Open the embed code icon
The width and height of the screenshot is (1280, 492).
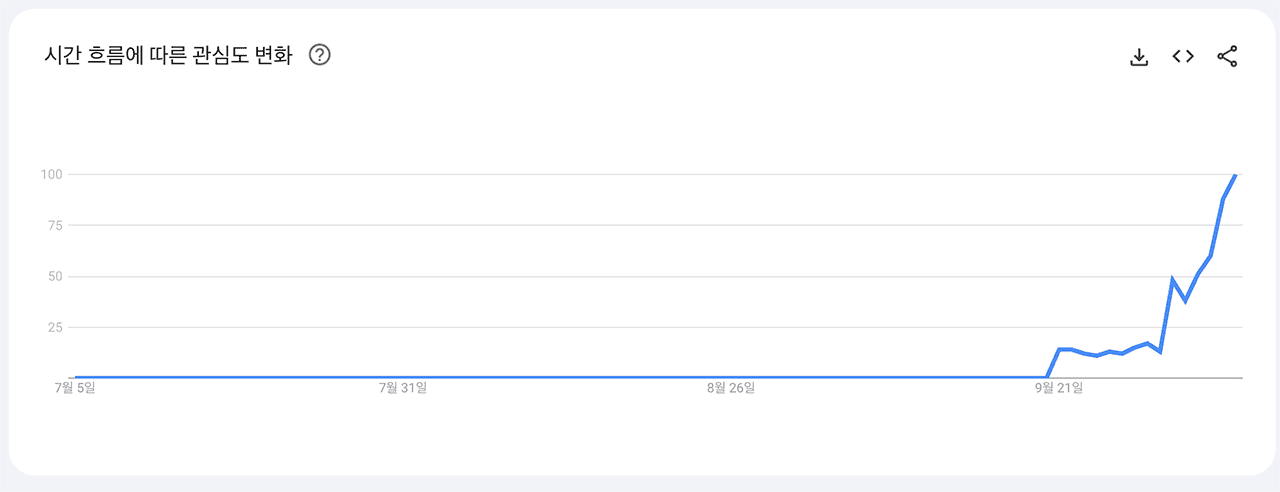pyautogui.click(x=1183, y=57)
